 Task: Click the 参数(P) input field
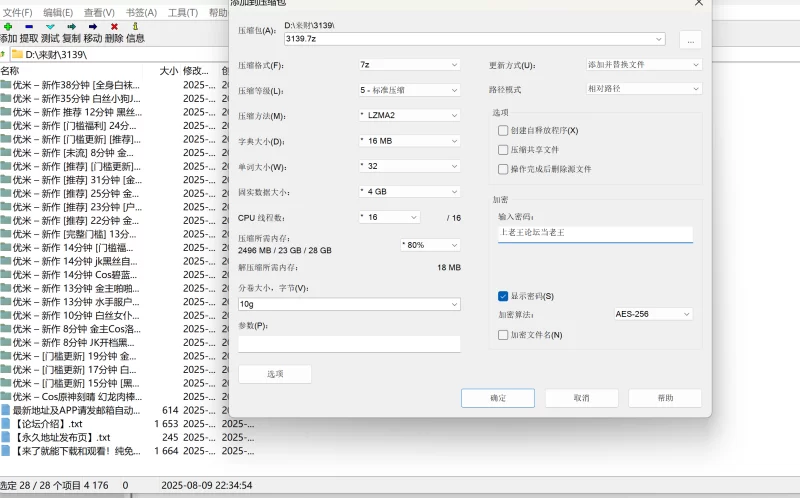(x=349, y=344)
